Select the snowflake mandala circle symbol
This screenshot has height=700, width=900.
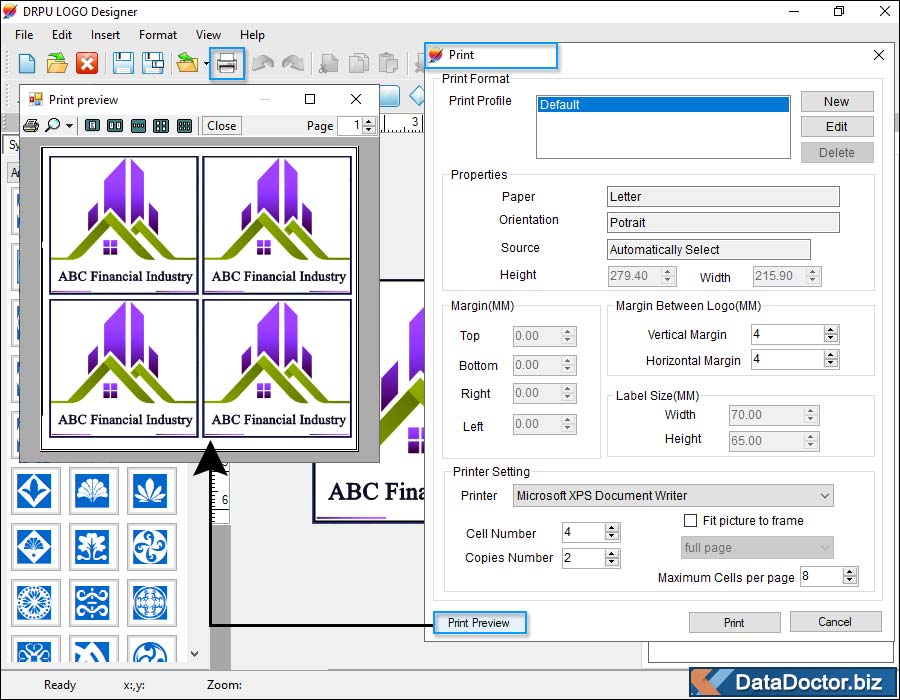(x=34, y=602)
